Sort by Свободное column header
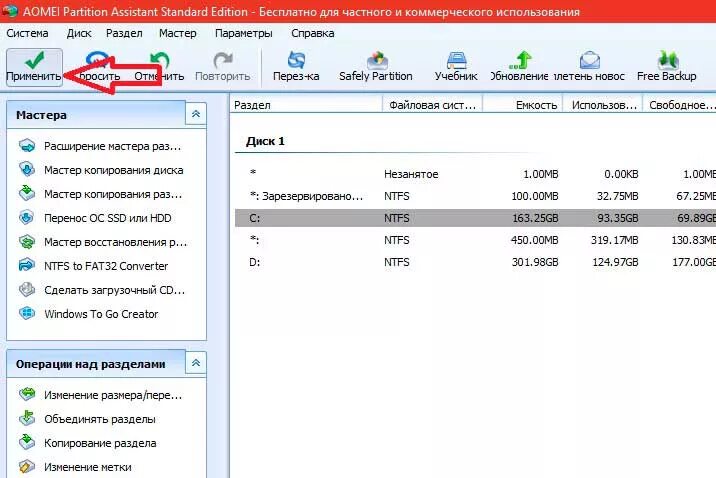This screenshot has width=716, height=478. [x=679, y=105]
